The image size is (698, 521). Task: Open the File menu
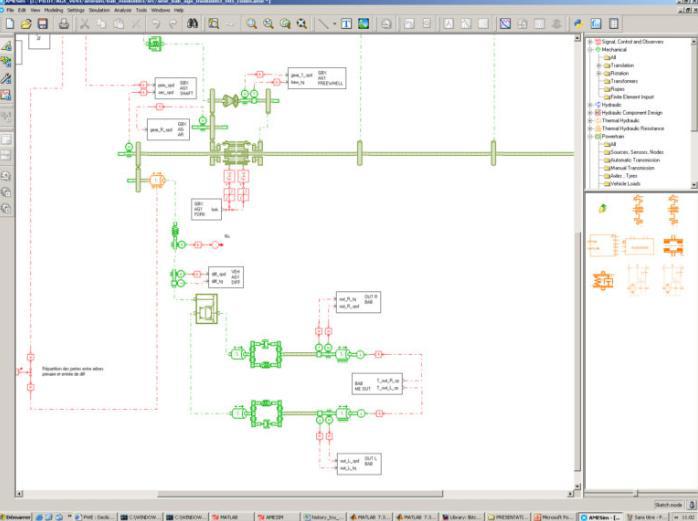click(10, 10)
